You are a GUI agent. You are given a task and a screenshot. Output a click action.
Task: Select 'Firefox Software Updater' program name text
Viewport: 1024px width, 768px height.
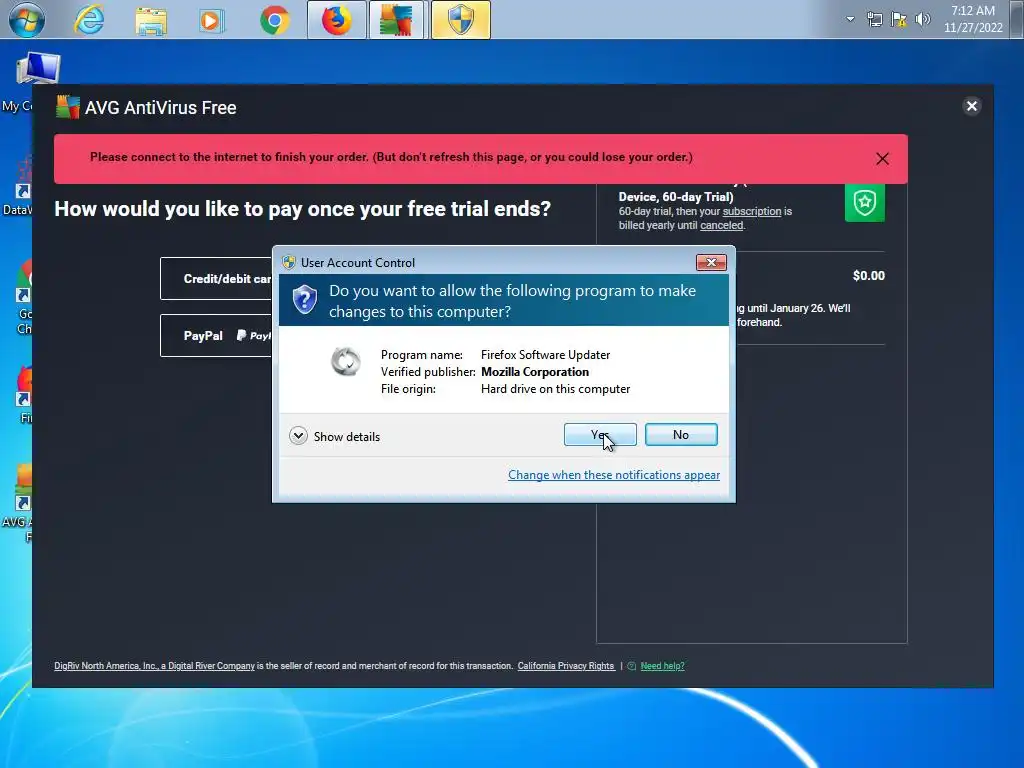(545, 355)
